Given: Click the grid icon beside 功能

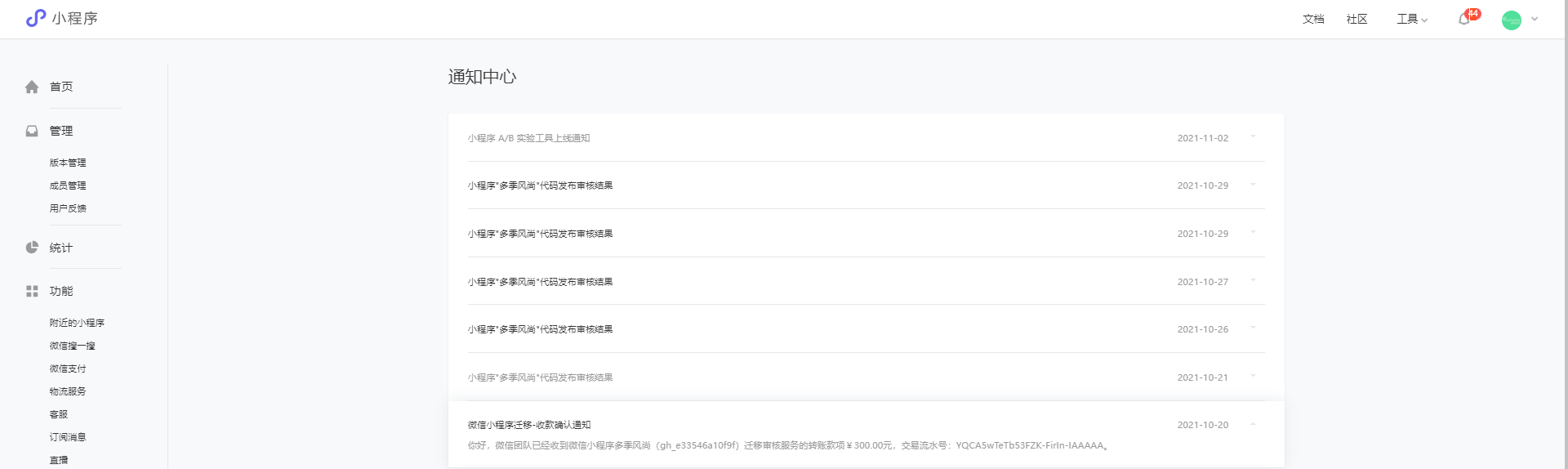Looking at the screenshot, I should pos(32,291).
